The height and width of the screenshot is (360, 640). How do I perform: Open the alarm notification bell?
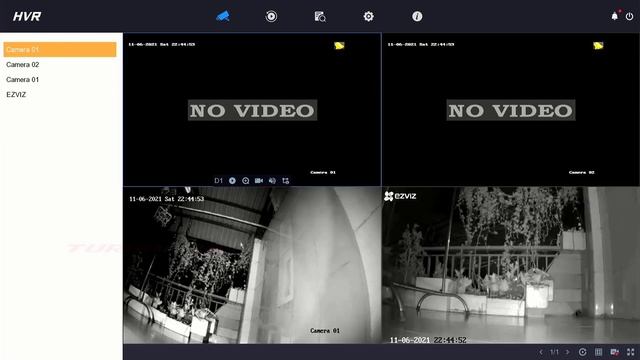(615, 16)
